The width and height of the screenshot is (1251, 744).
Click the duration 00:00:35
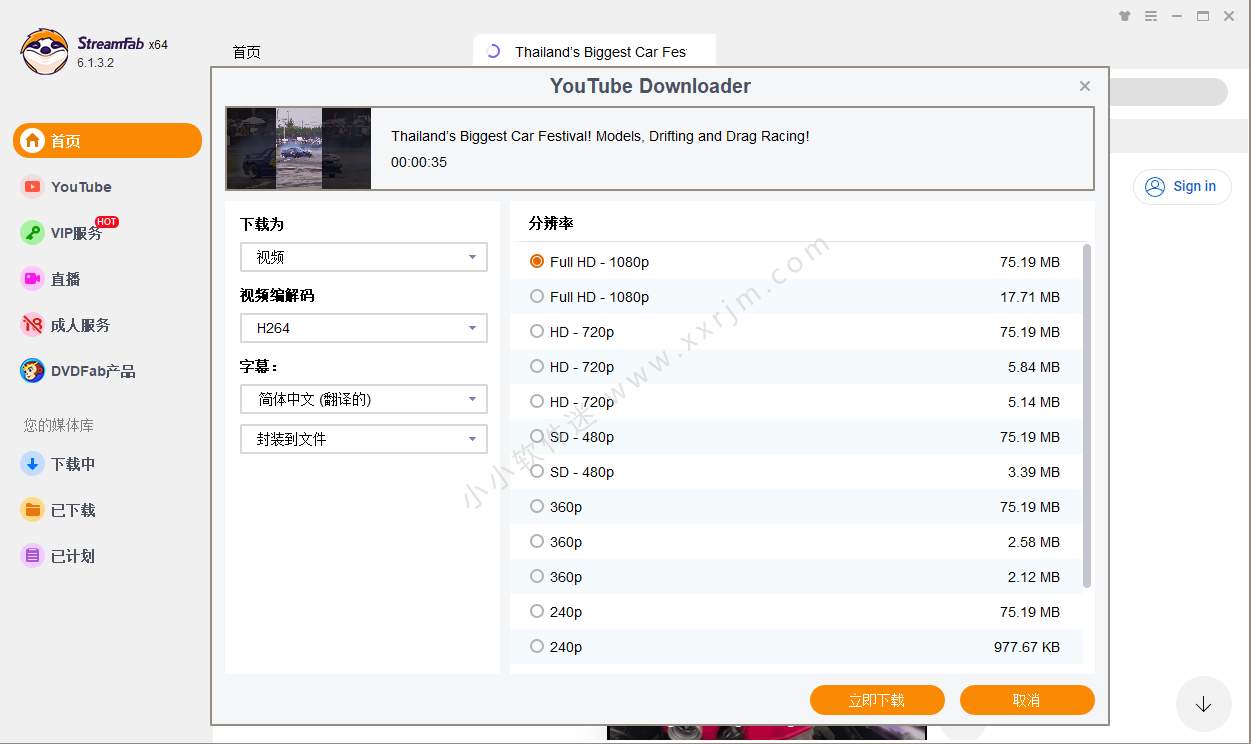[x=419, y=162]
